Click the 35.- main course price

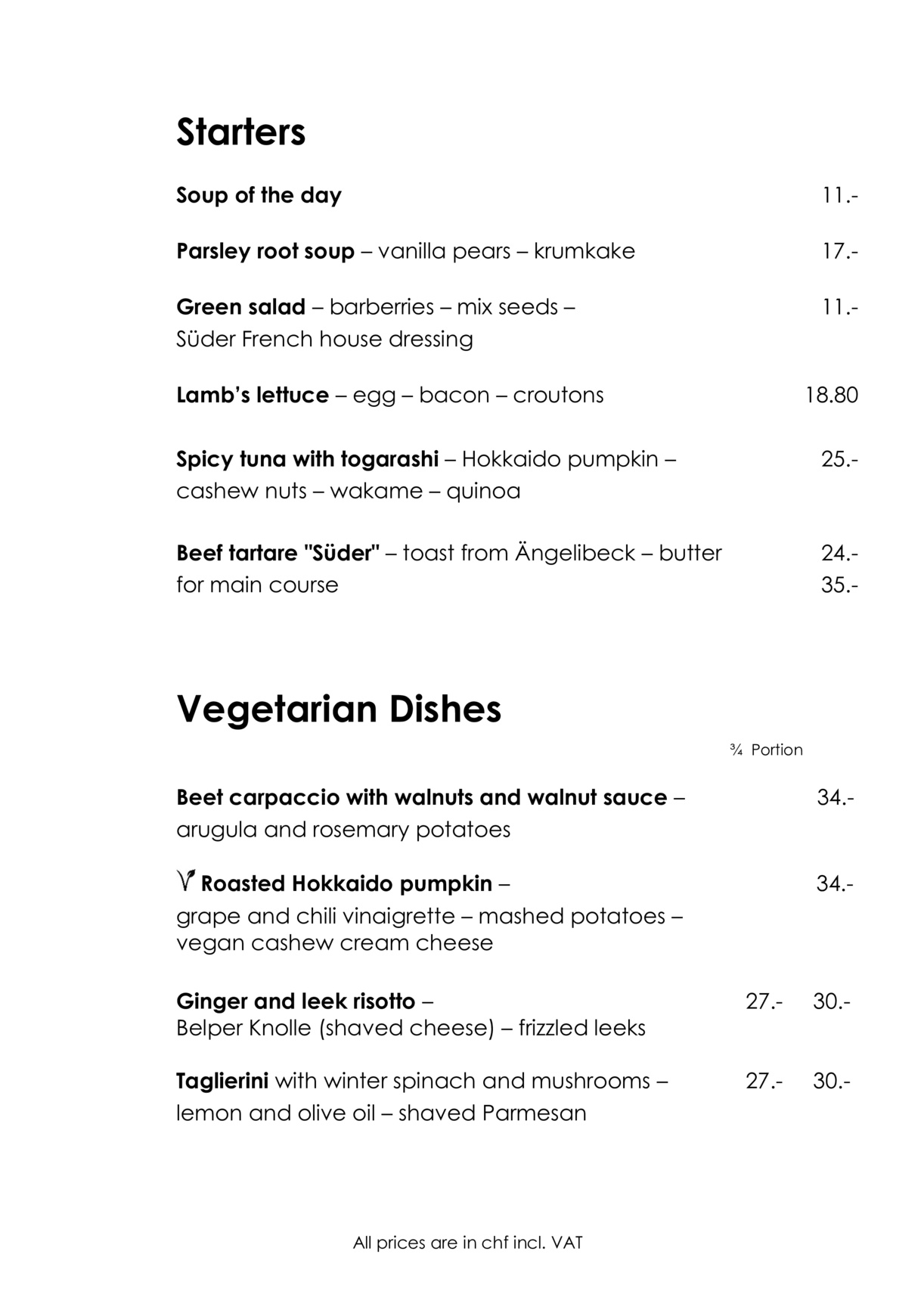click(x=839, y=585)
